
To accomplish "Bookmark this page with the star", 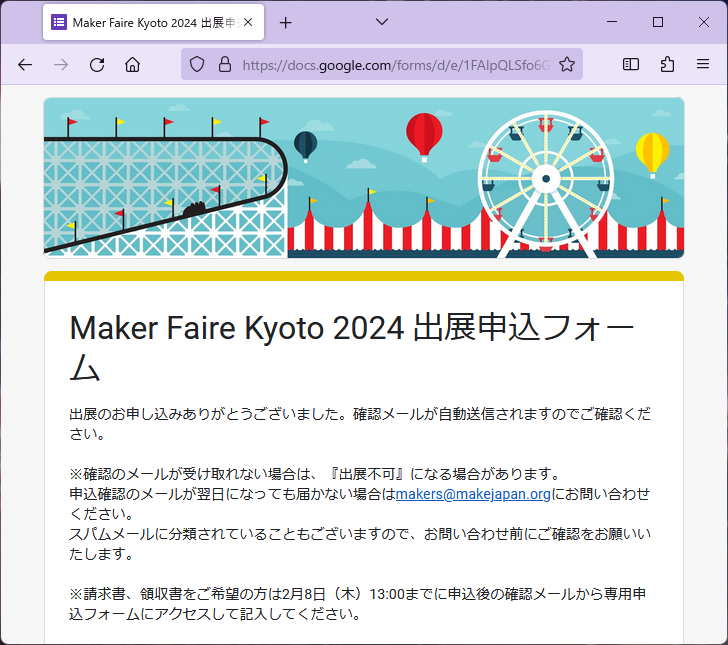I will (x=567, y=65).
